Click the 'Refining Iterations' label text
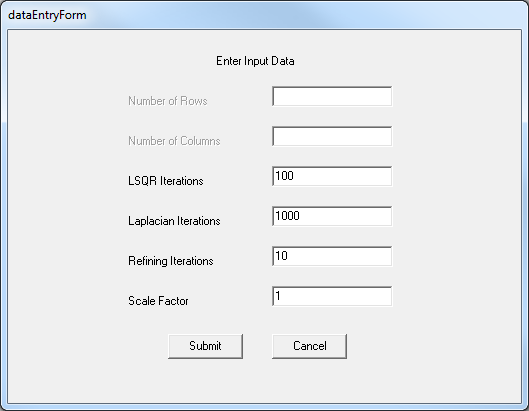529x411 pixels. tap(171, 261)
